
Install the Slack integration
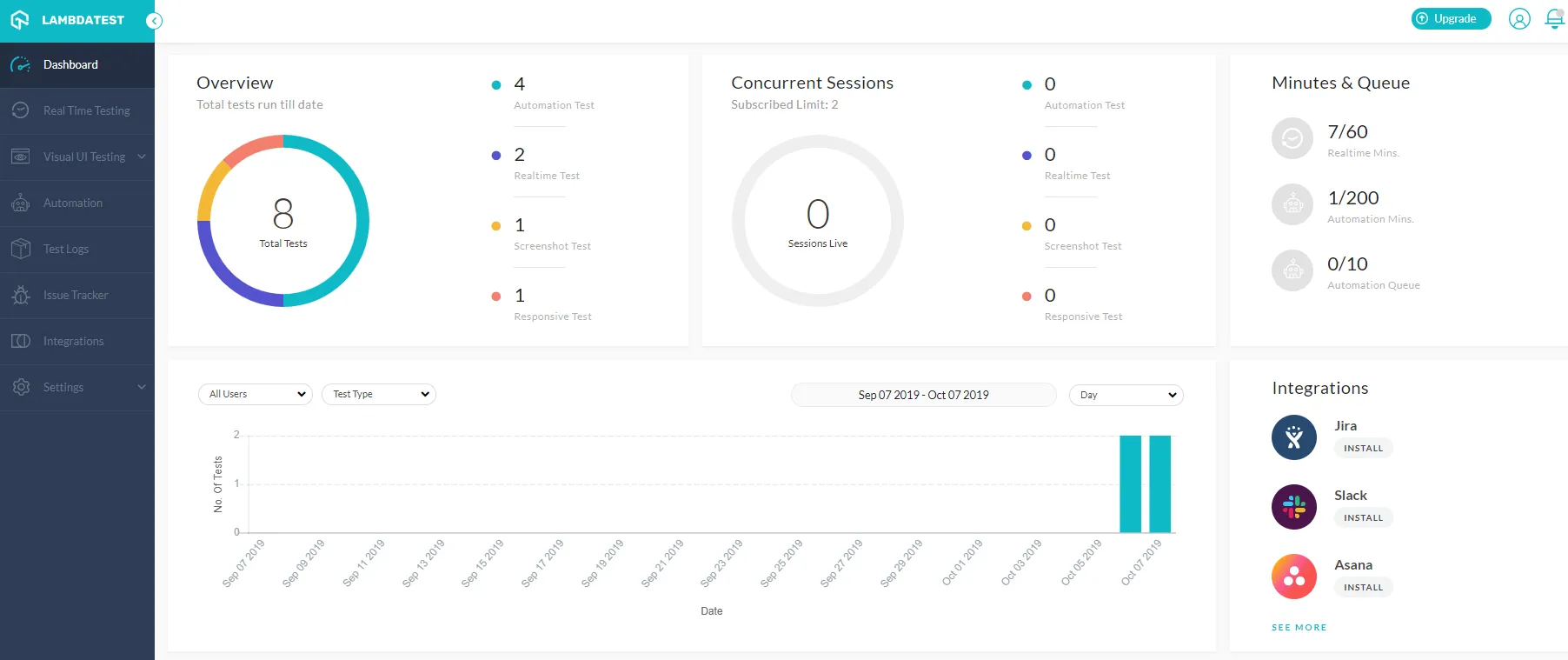[1363, 517]
